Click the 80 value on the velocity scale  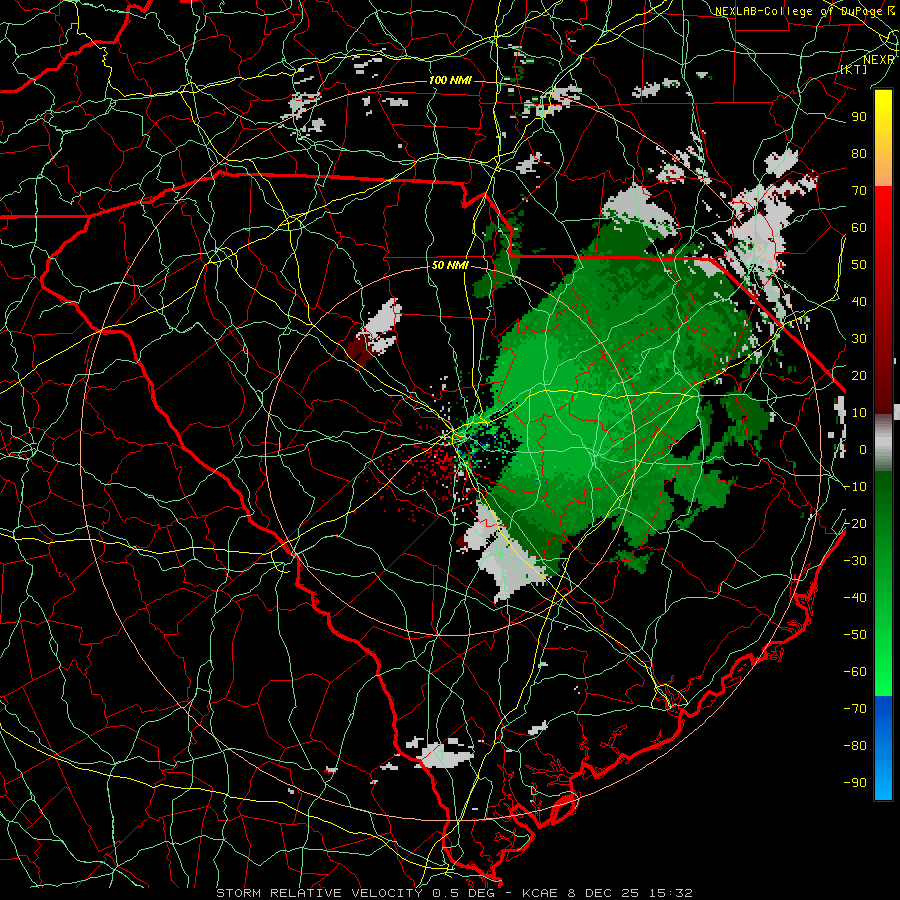pyautogui.click(x=859, y=154)
